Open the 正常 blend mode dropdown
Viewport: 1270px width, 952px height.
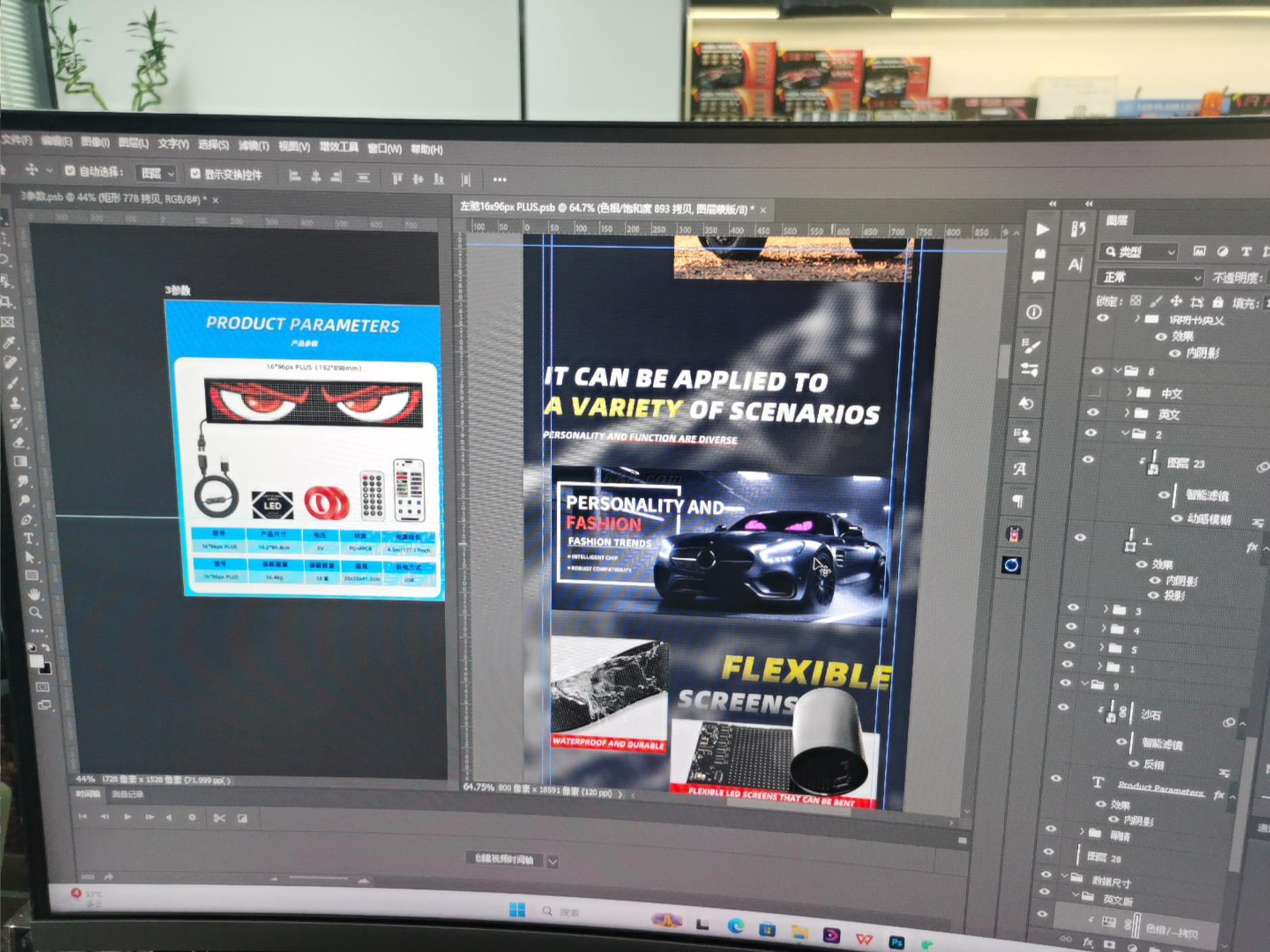point(1150,277)
